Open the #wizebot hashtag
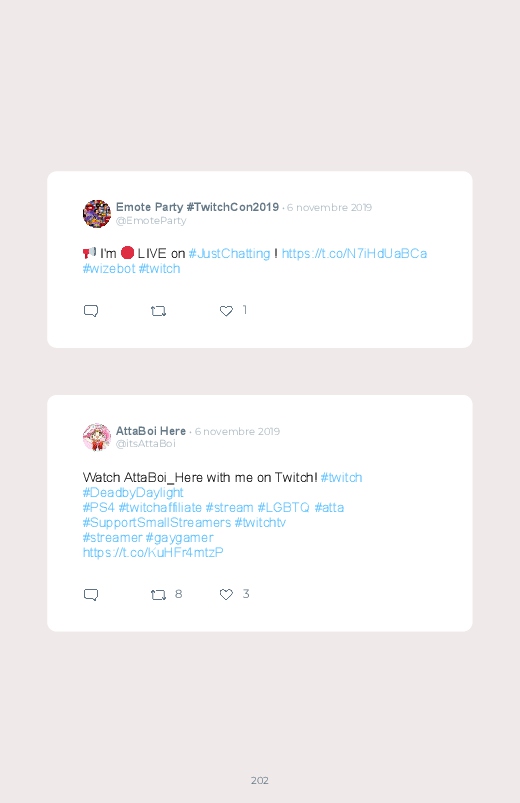Viewport: 520px width, 803px height. (x=109, y=268)
